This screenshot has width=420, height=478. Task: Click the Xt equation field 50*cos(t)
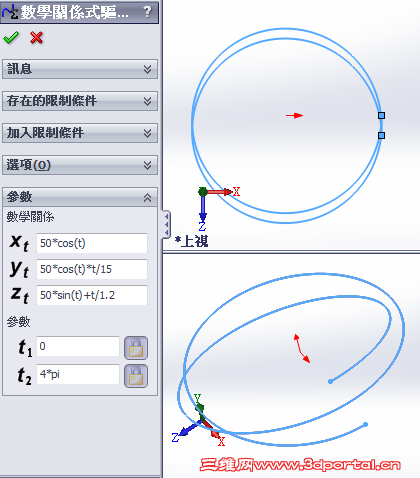point(92,243)
